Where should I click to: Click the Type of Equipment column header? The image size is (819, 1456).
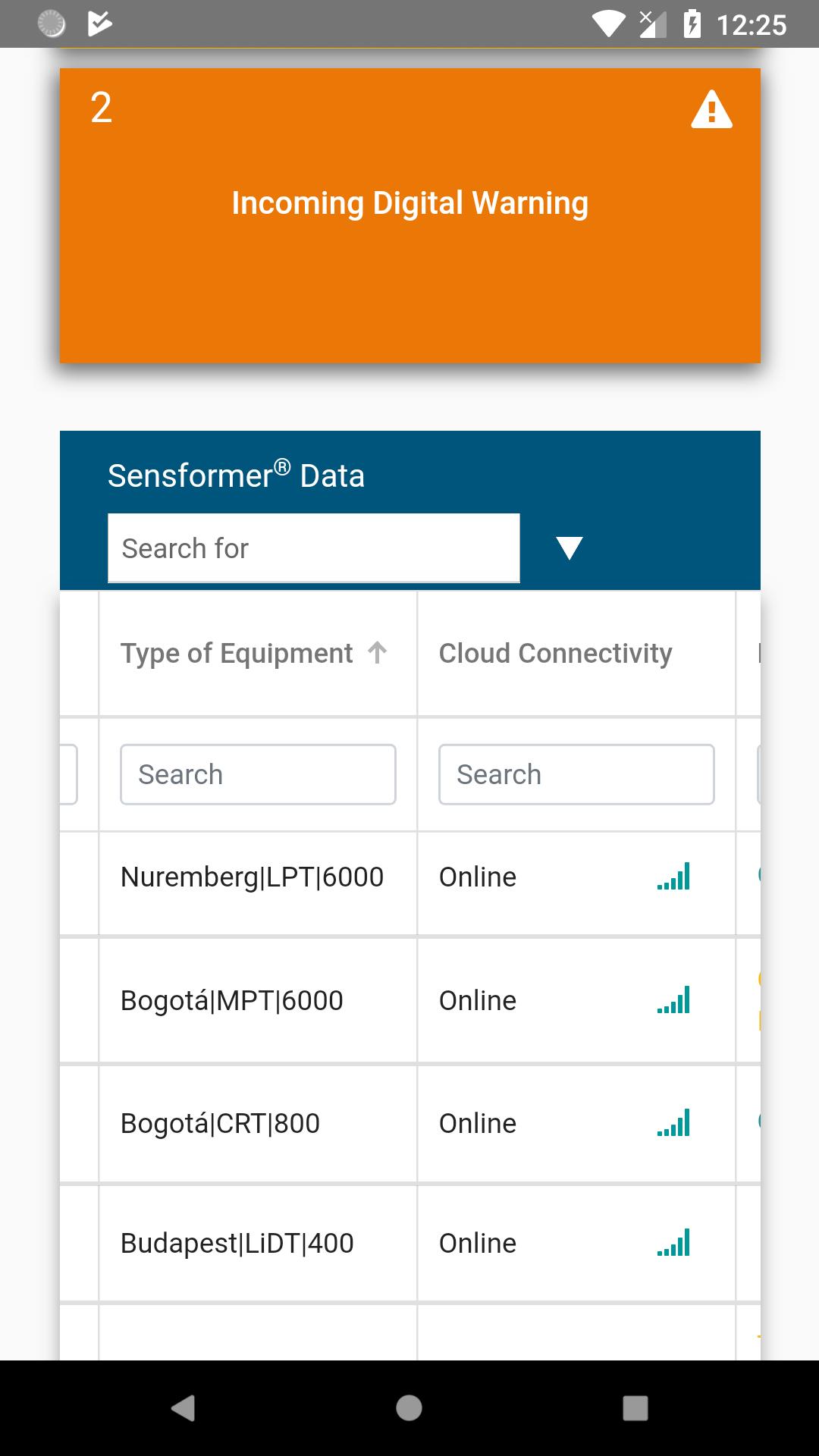click(237, 653)
